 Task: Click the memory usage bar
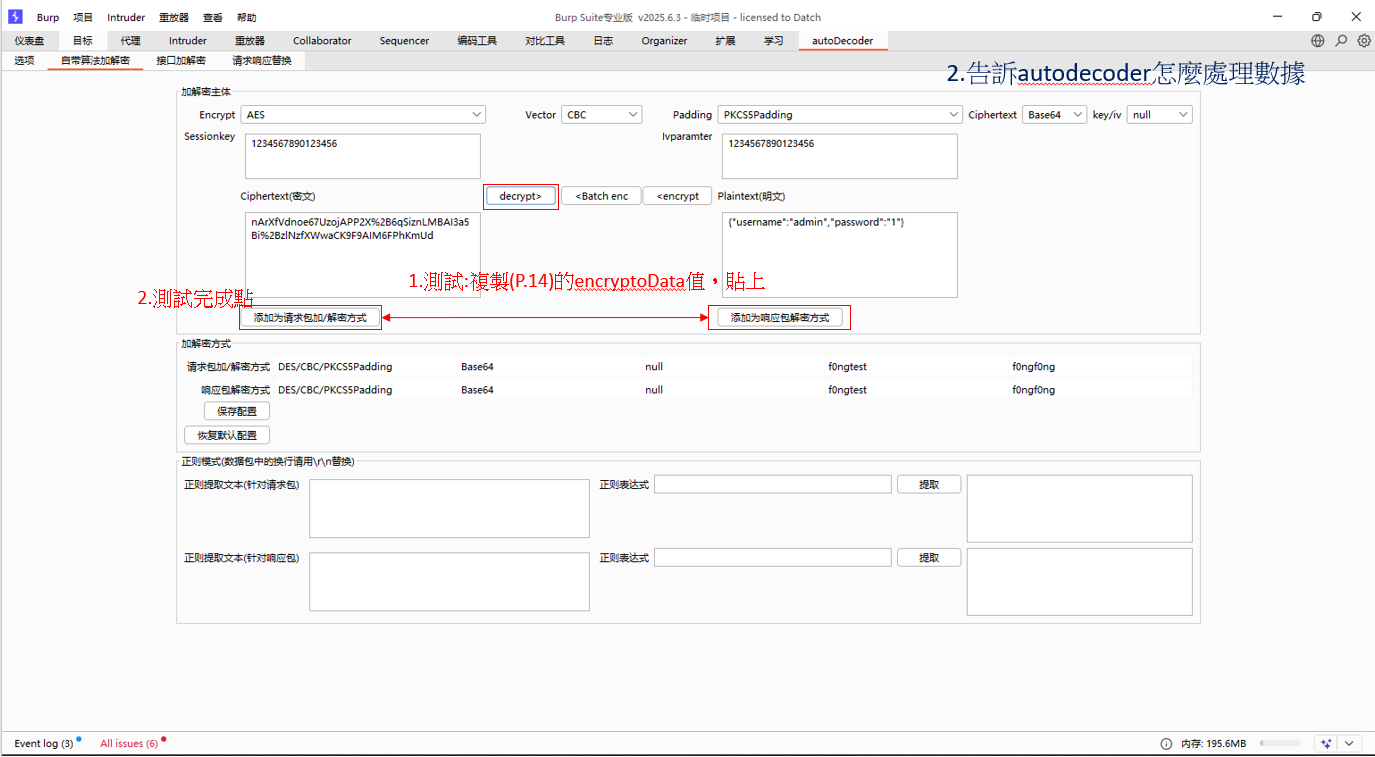coord(1280,744)
